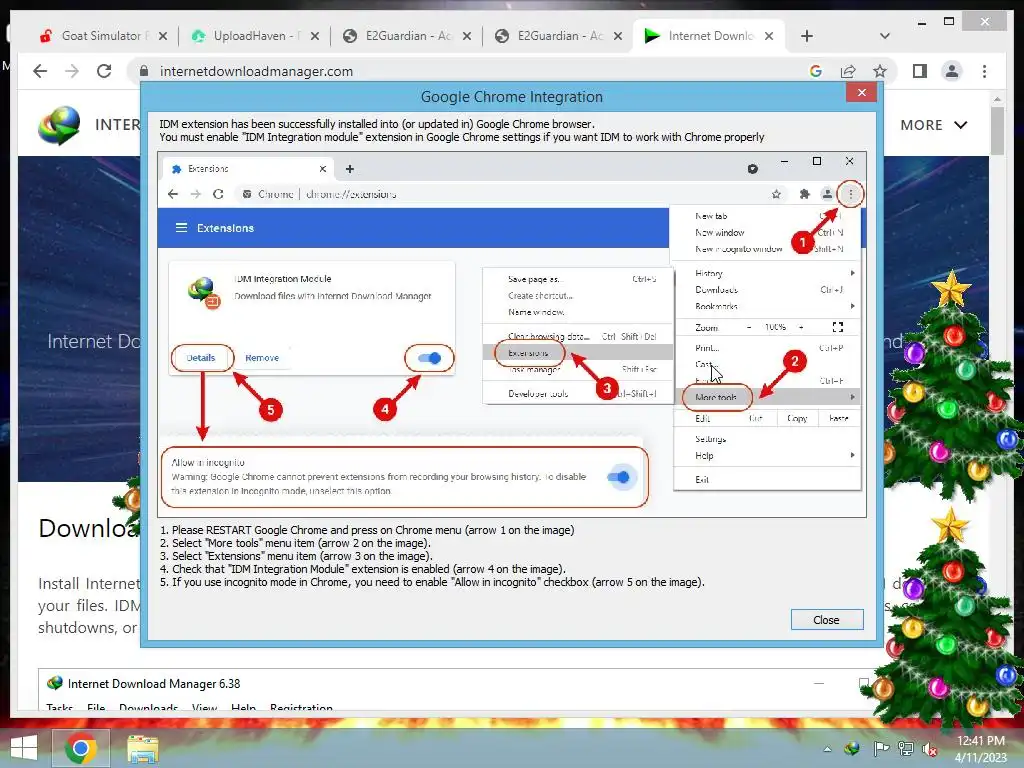Click the page's vertical scrollbar thumb
This screenshot has width=1024, height=768.
[997, 131]
